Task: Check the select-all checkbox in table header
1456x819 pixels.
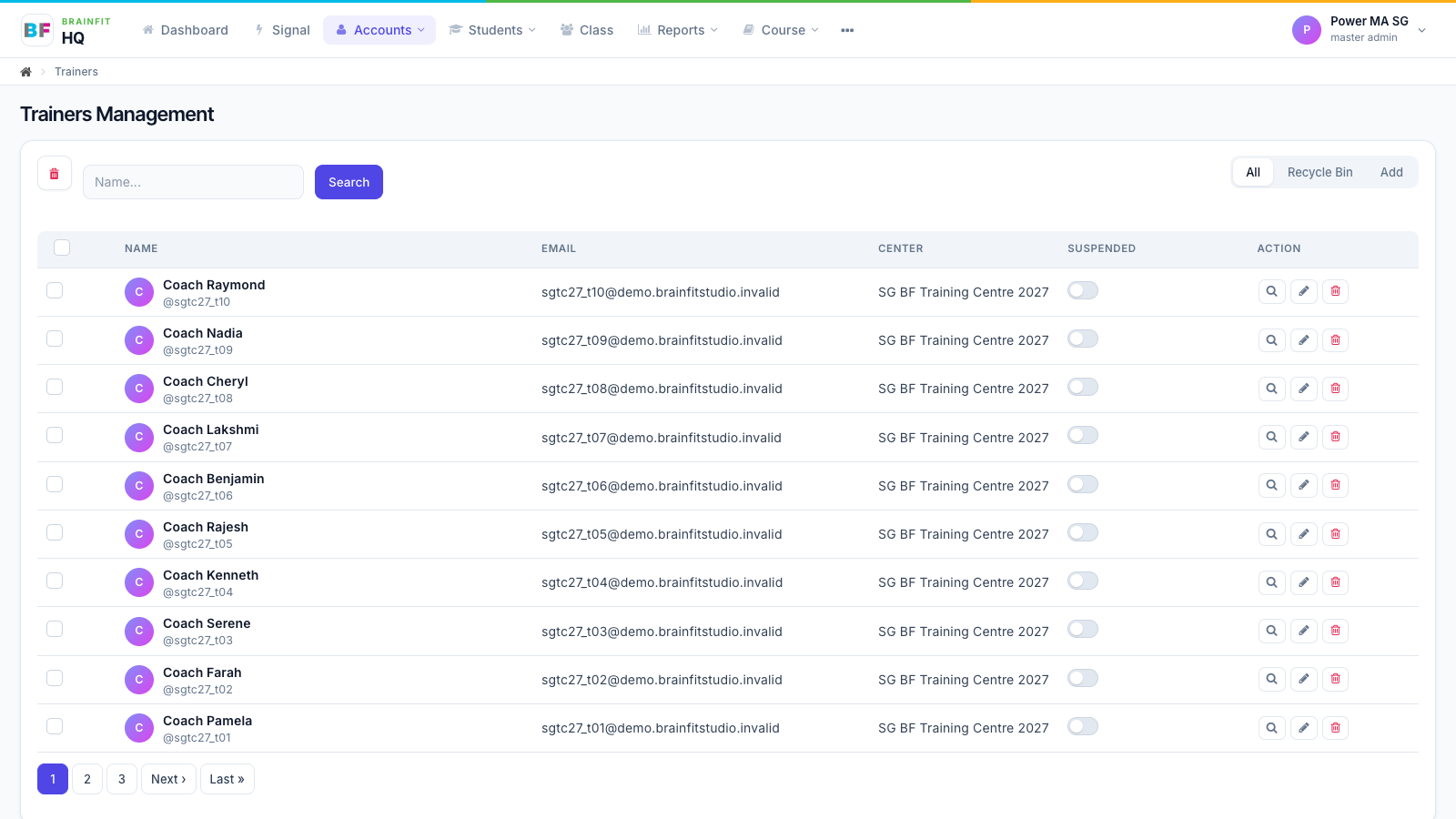Action: coord(62,248)
